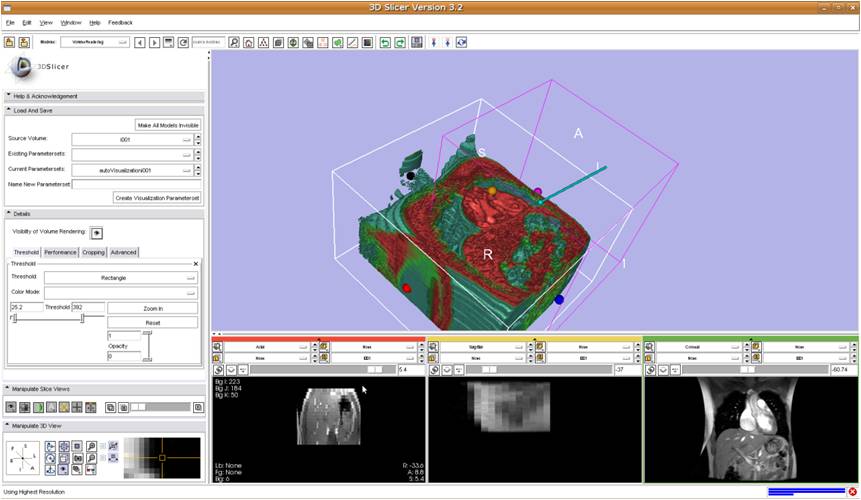
Task: Open module history icon in toolbar
Action: (x=169, y=42)
